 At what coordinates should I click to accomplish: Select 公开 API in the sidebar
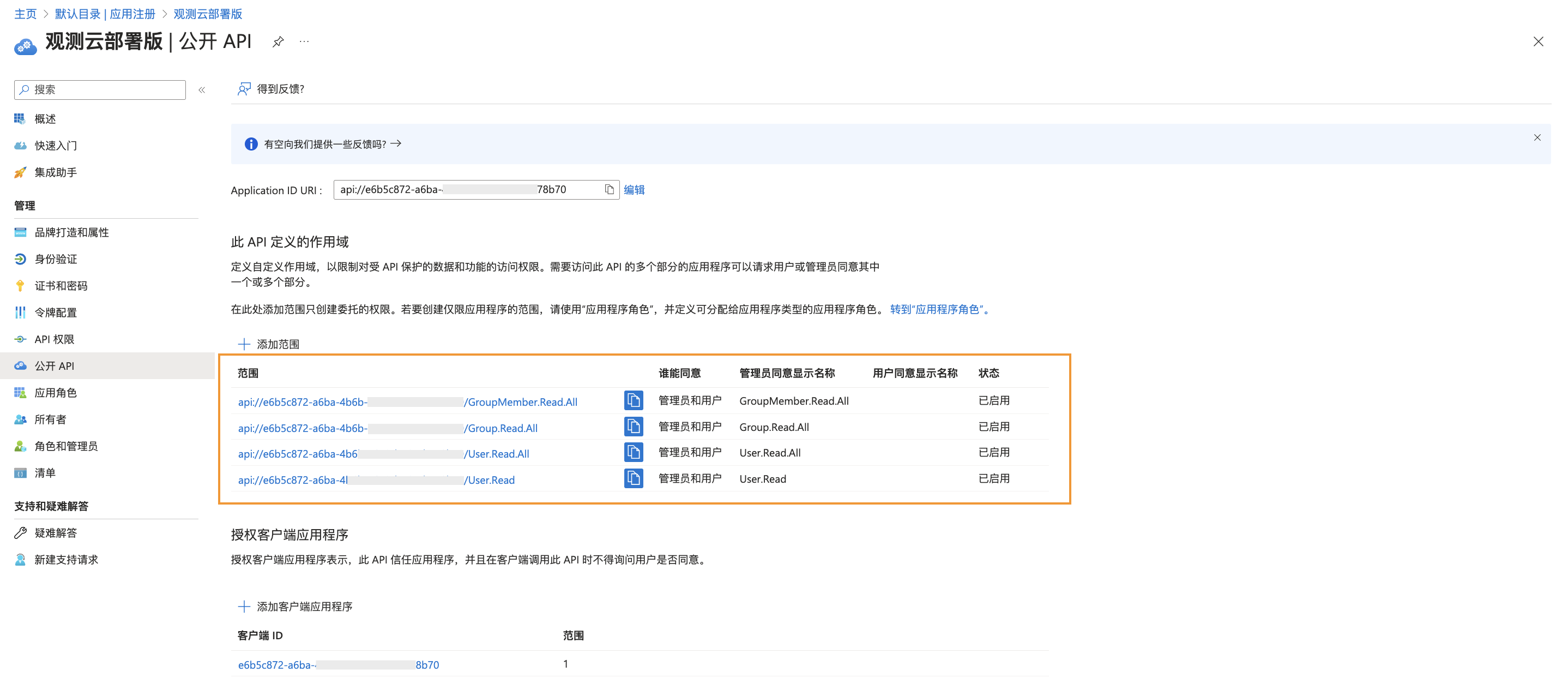[x=107, y=365]
